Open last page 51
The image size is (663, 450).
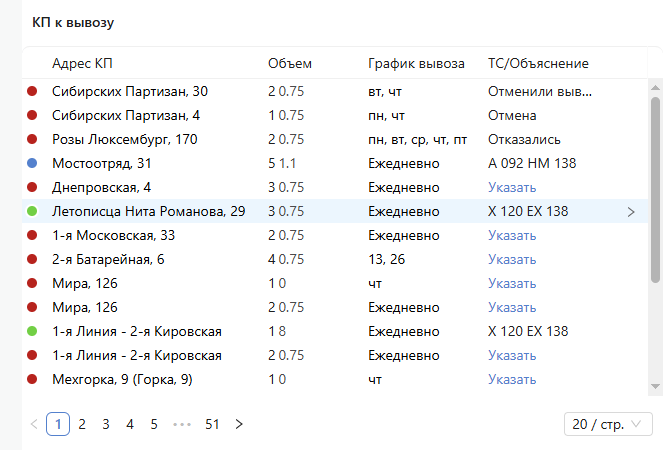pos(212,424)
